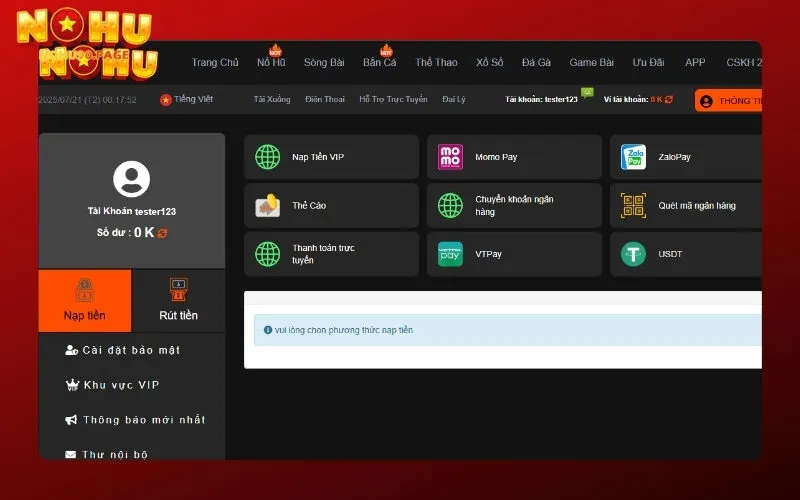Click the info icon in the notice bar
The width and height of the screenshot is (800, 500).
pos(267,330)
